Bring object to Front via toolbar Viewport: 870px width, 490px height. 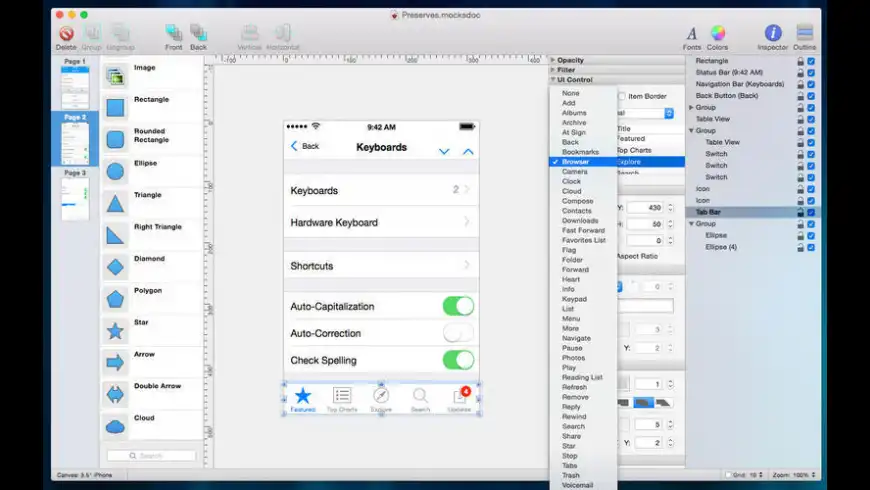174,34
